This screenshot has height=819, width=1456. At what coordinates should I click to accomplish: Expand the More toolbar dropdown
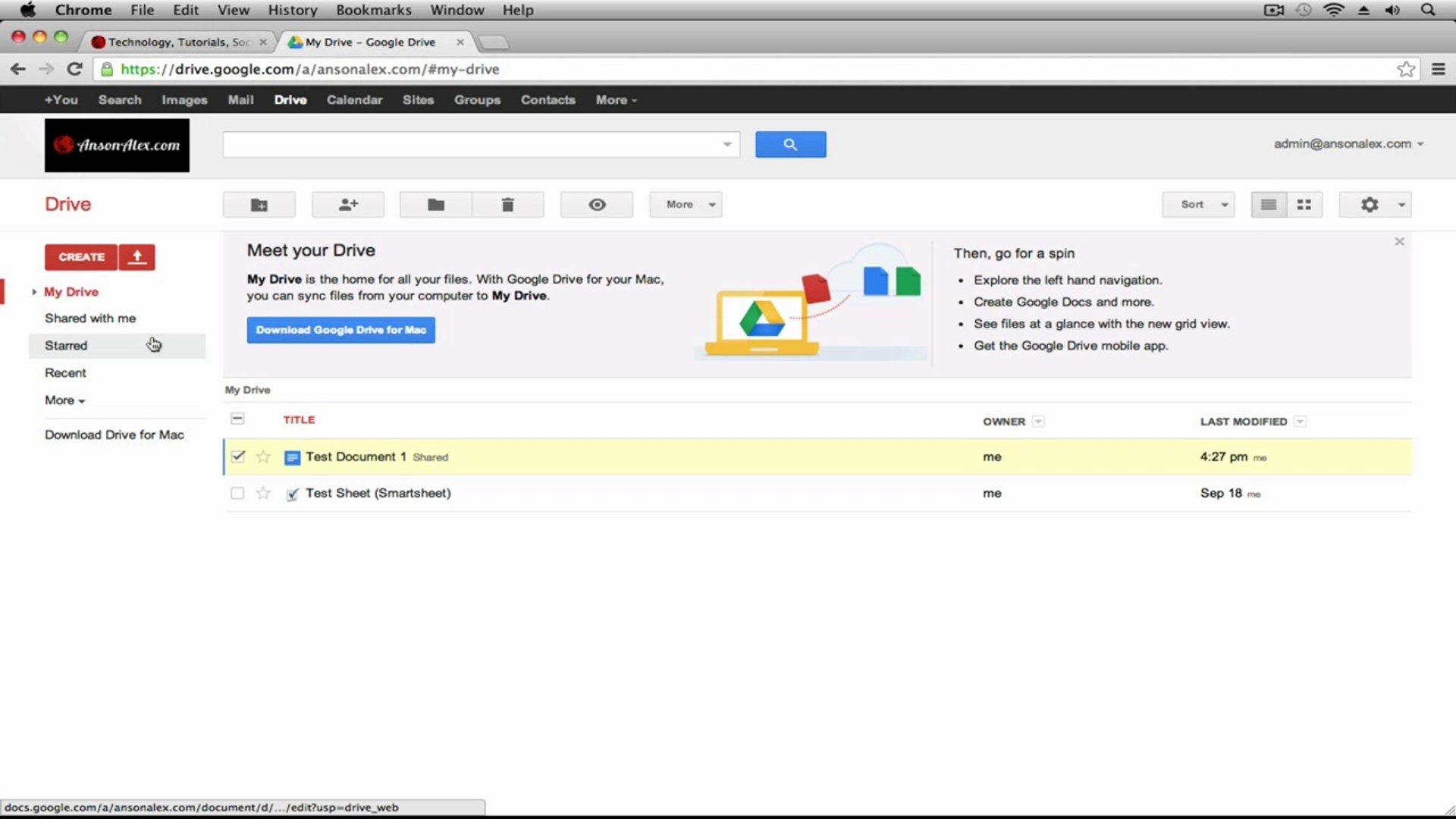click(x=686, y=205)
